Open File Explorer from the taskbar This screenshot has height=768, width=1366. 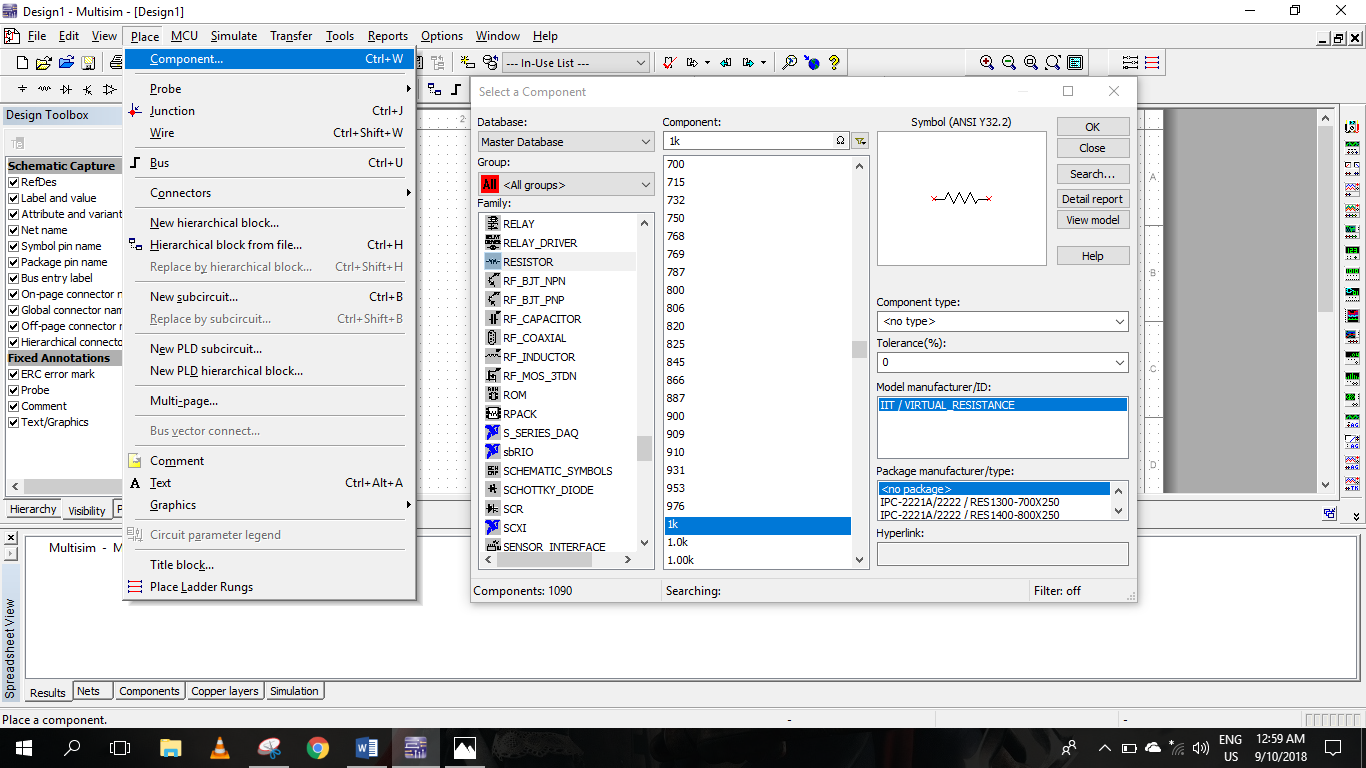coord(171,747)
